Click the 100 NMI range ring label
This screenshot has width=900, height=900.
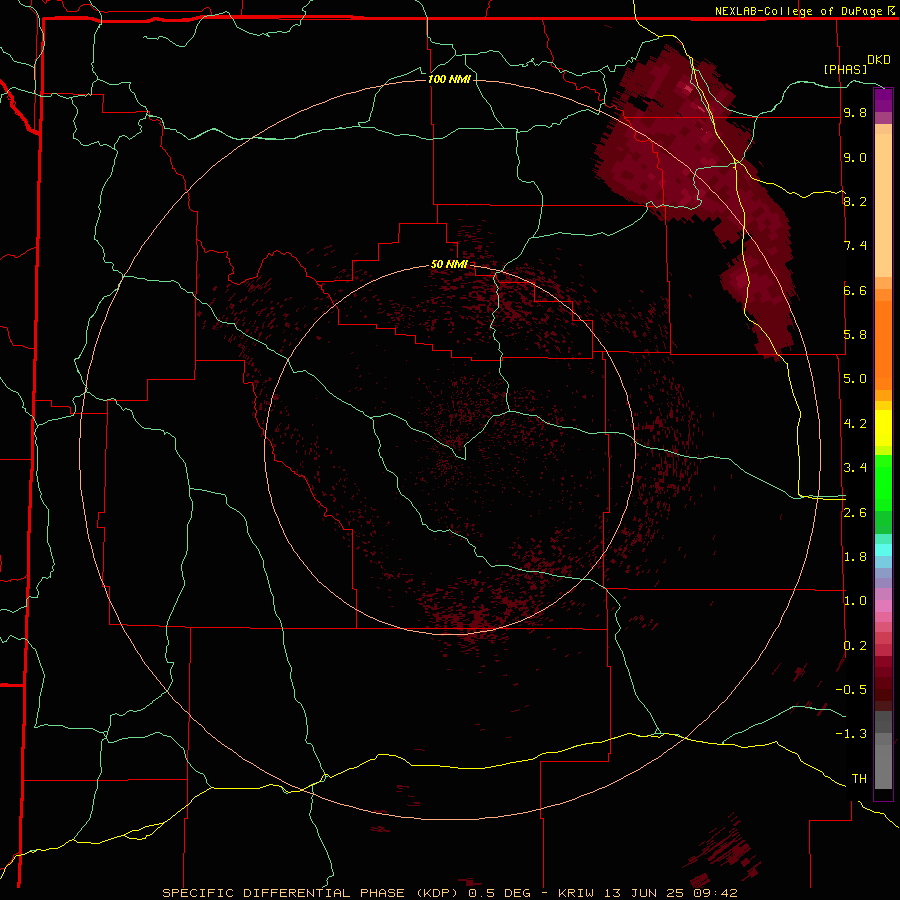coord(449,79)
